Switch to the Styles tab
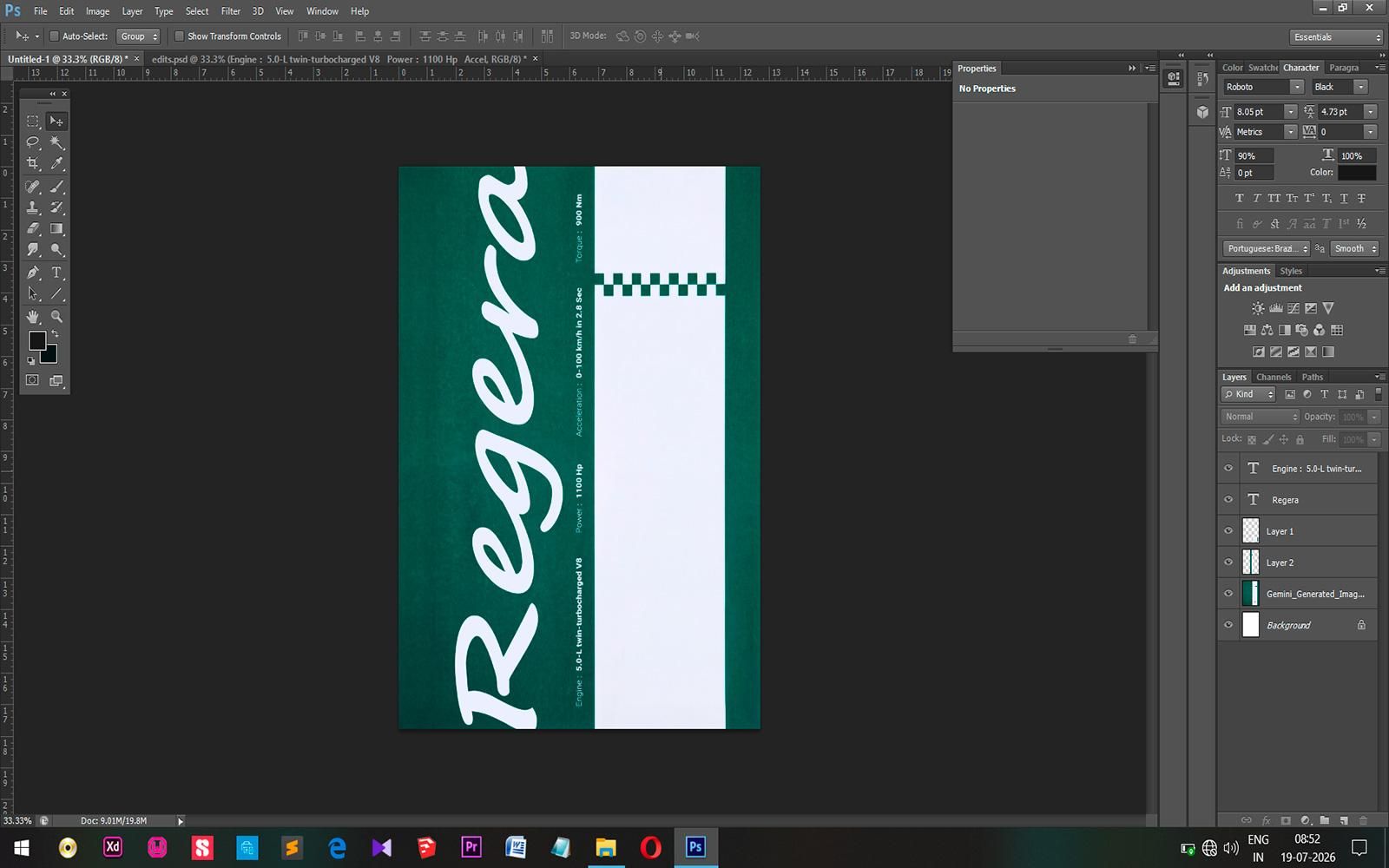Viewport: 1389px width, 868px height. (x=1291, y=271)
